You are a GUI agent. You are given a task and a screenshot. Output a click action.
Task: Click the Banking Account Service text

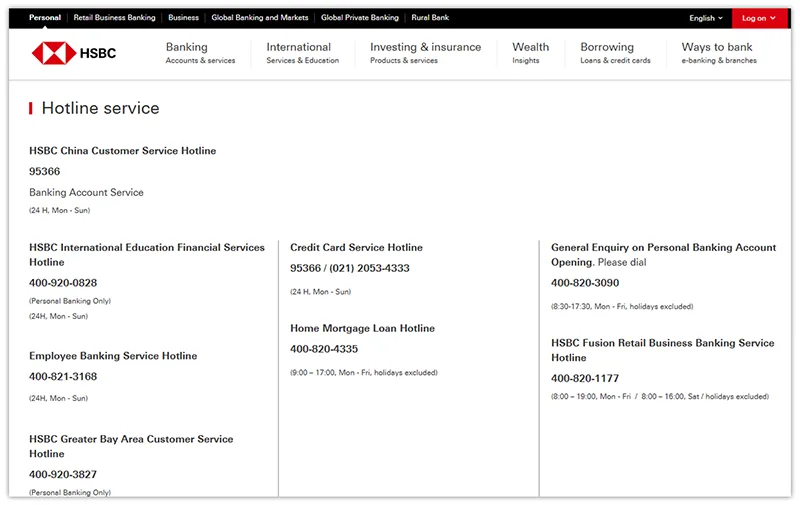[86, 192]
